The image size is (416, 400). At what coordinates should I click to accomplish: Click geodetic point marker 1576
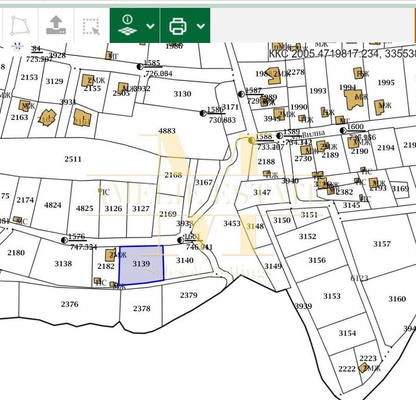point(65,240)
